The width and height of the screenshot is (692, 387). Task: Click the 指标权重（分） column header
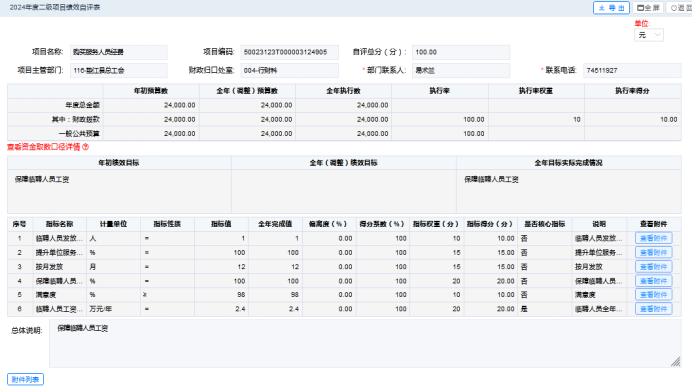(436, 224)
